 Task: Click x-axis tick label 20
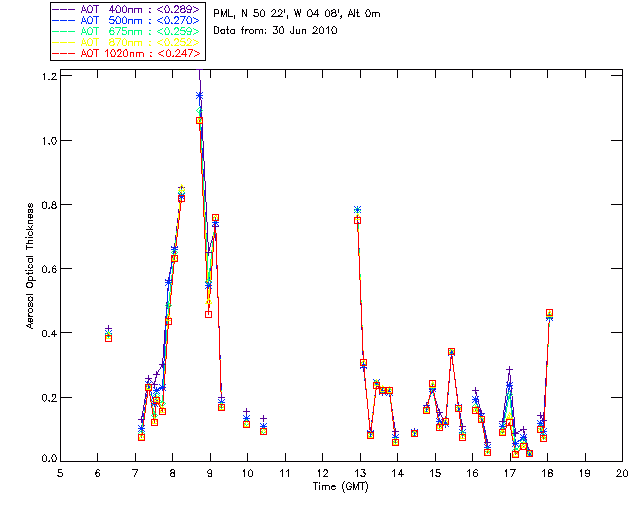coord(622,473)
